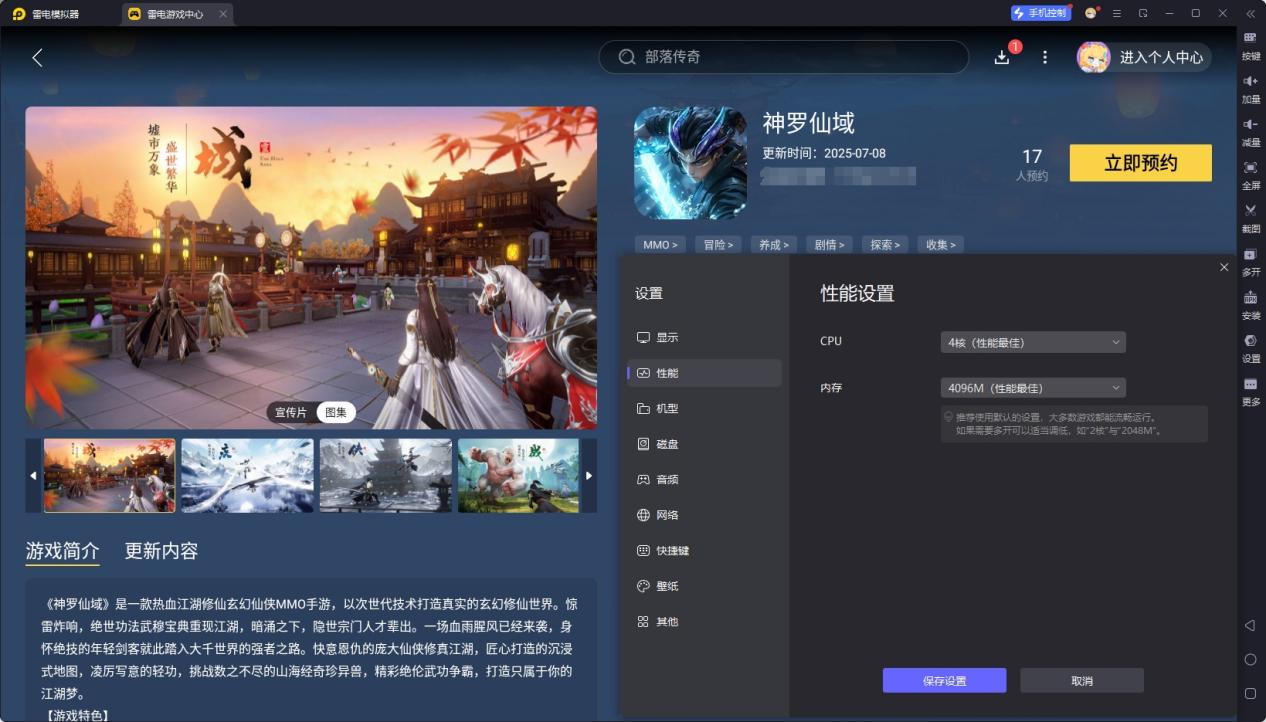The height and width of the screenshot is (722, 1266).
Task: Click the 立即预约 reserve now button
Action: [1141, 163]
